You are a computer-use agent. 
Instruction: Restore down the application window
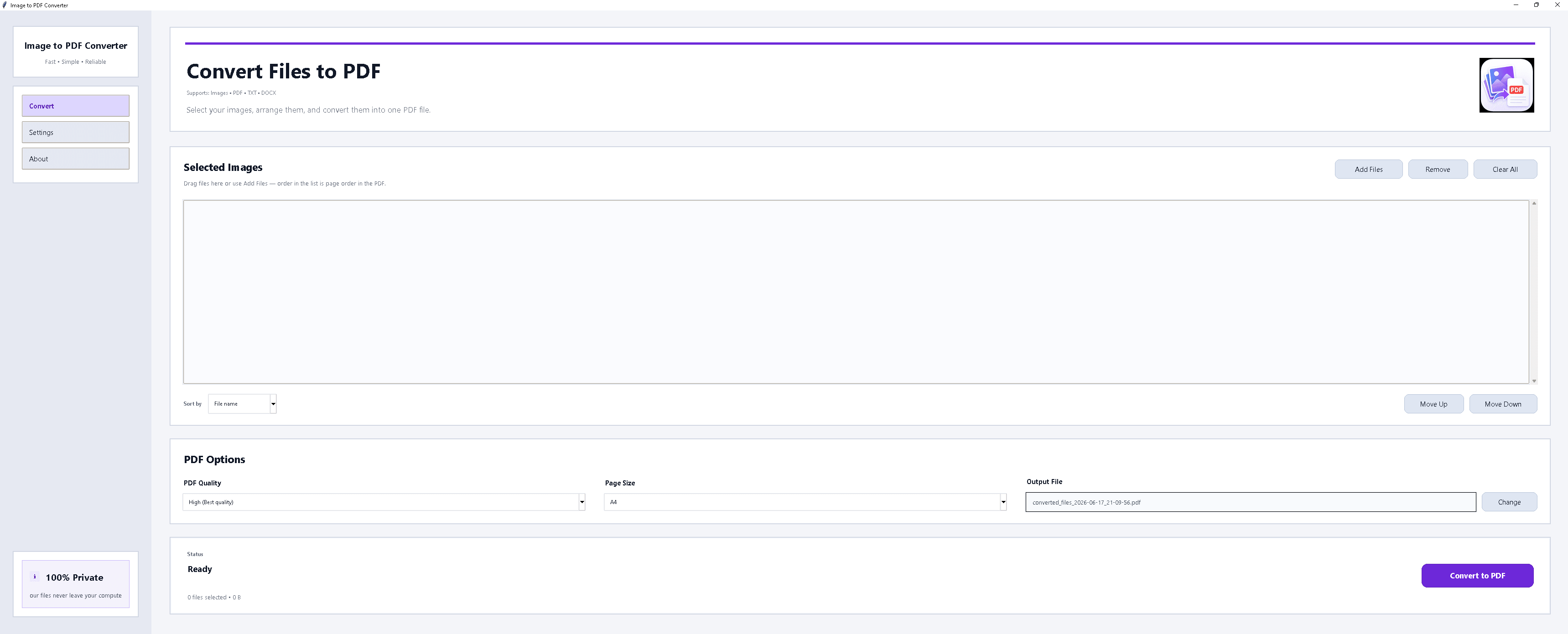coord(1537,5)
